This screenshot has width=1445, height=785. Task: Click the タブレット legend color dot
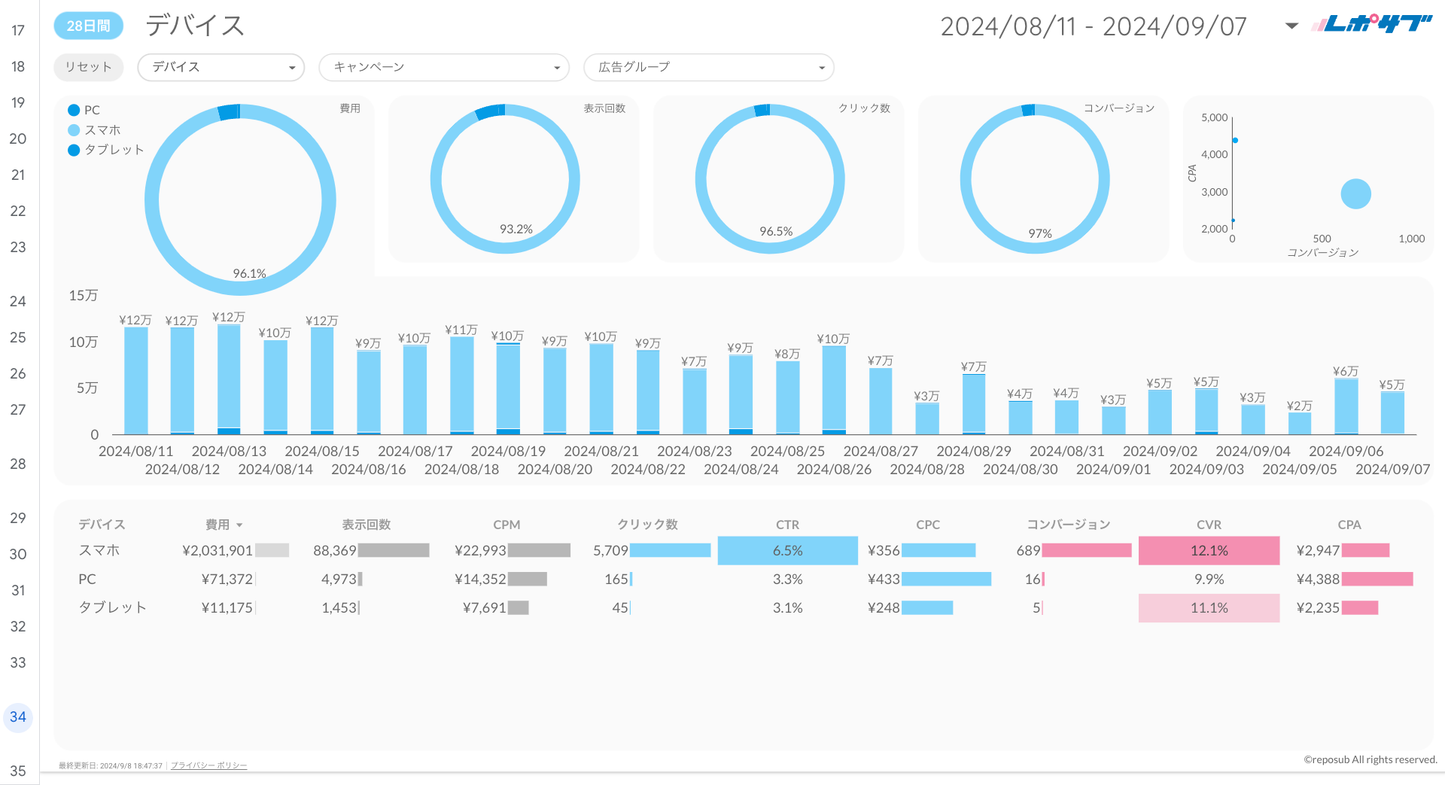tap(74, 150)
